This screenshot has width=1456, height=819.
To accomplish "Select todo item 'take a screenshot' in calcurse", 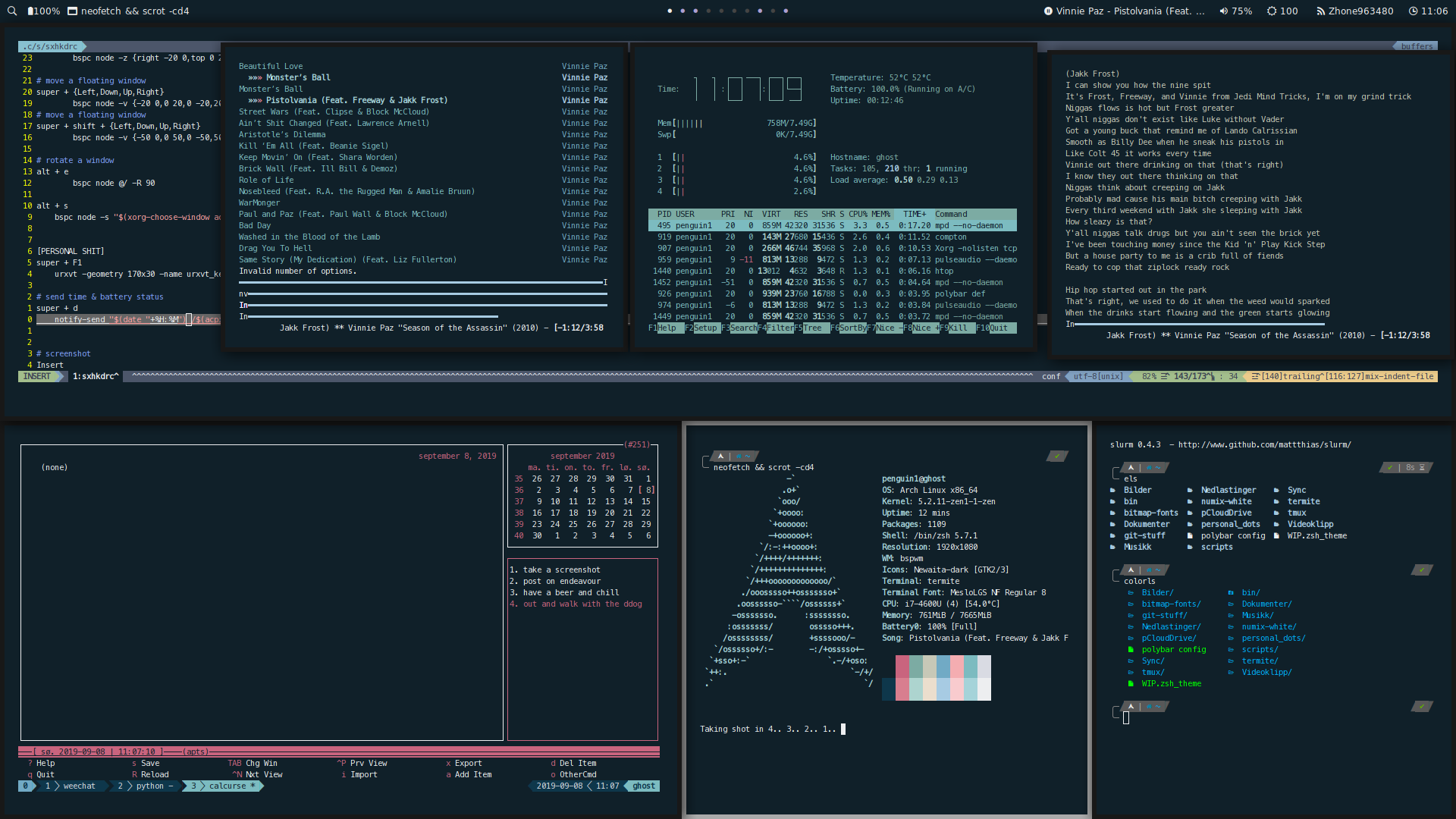I will [555, 570].
